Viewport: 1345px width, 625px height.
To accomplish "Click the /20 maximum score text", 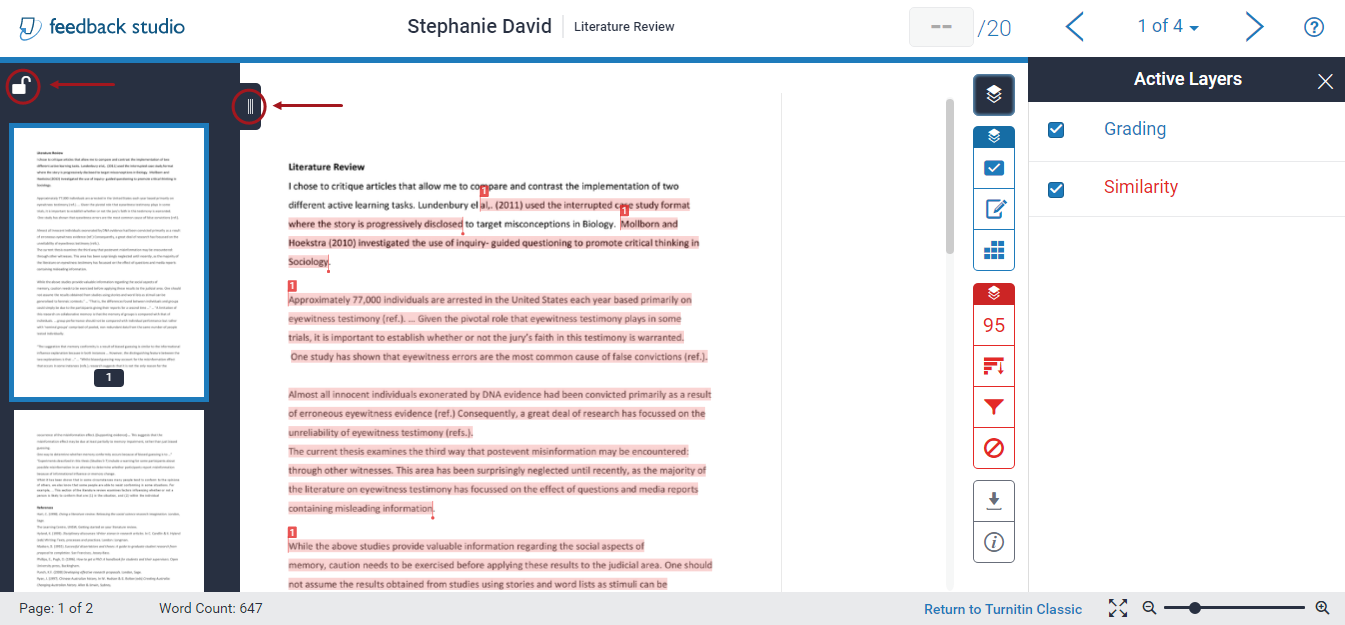I will (x=994, y=28).
